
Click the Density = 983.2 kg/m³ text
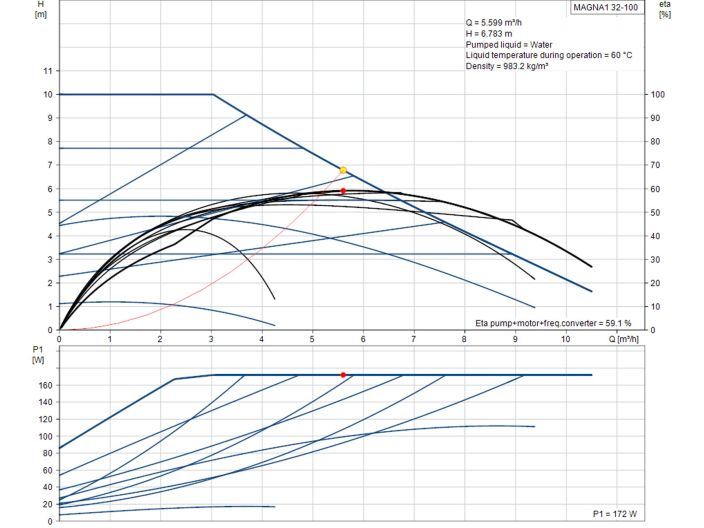coord(508,66)
